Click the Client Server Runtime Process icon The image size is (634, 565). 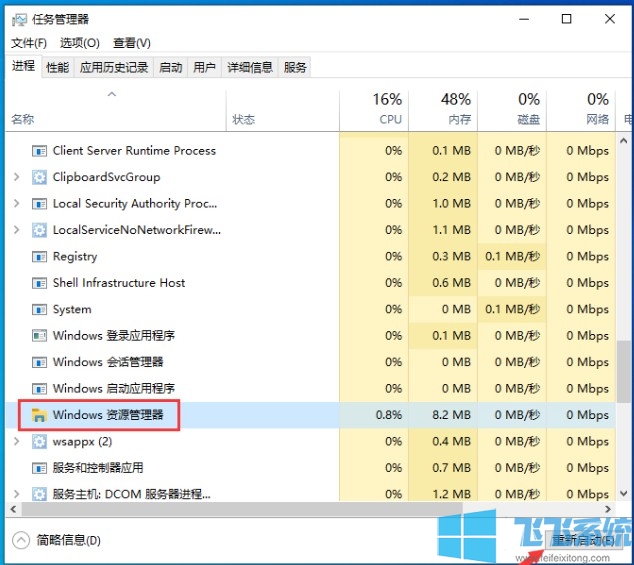click(x=39, y=151)
